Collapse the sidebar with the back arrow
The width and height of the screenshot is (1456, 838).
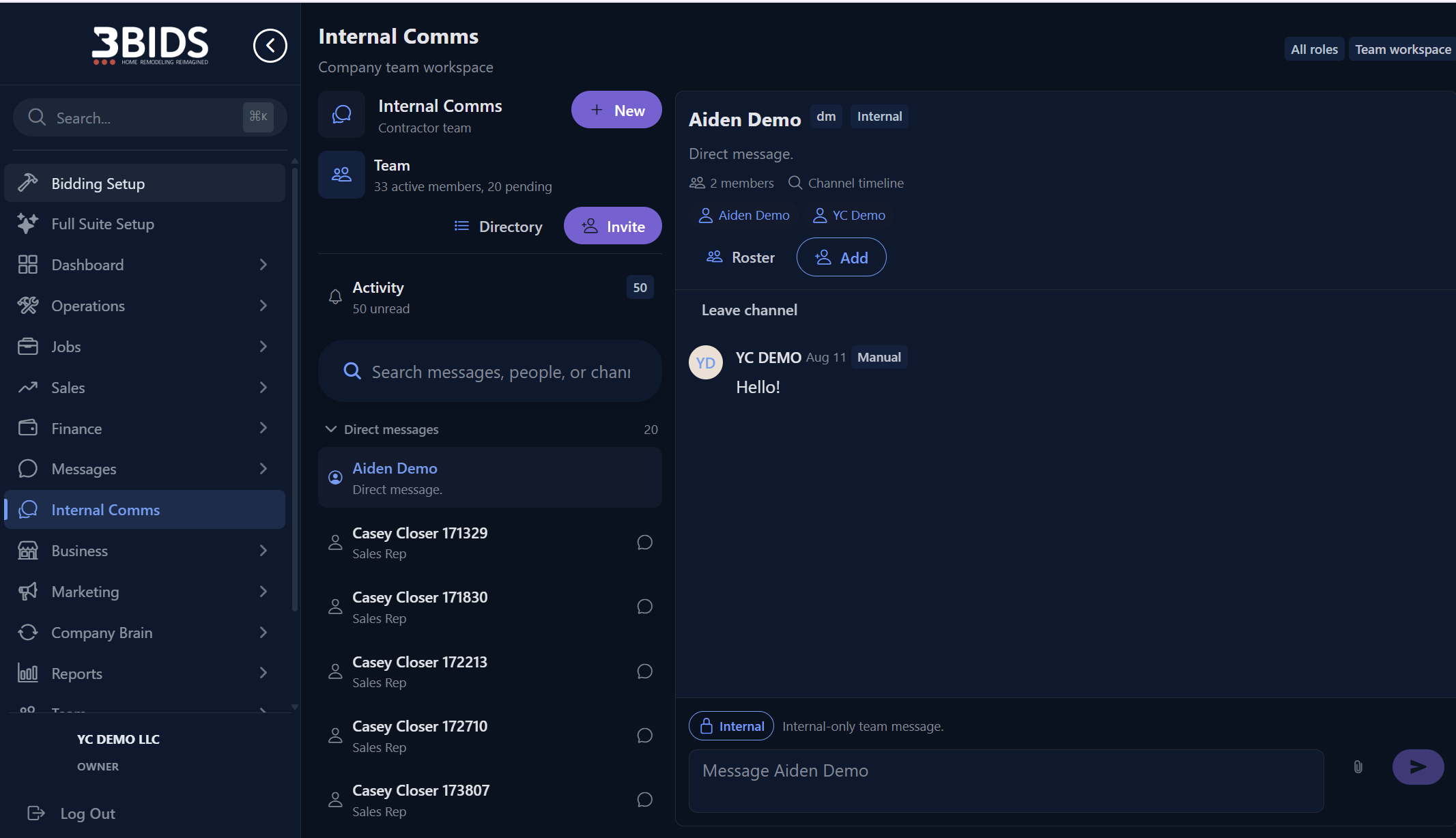(x=270, y=46)
